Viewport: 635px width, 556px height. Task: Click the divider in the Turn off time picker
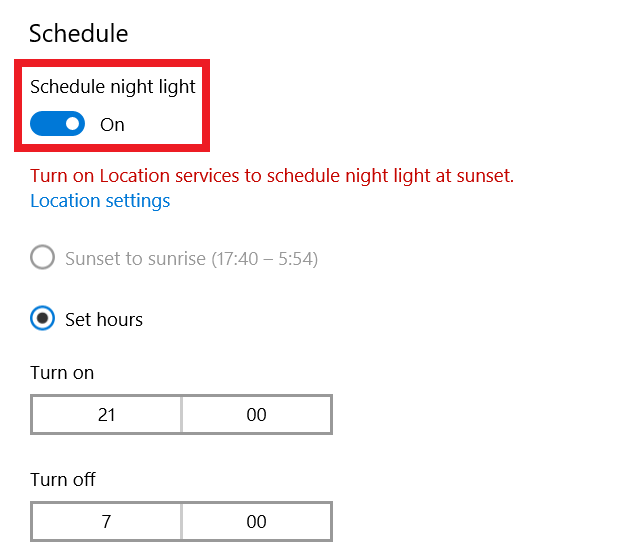click(181, 521)
